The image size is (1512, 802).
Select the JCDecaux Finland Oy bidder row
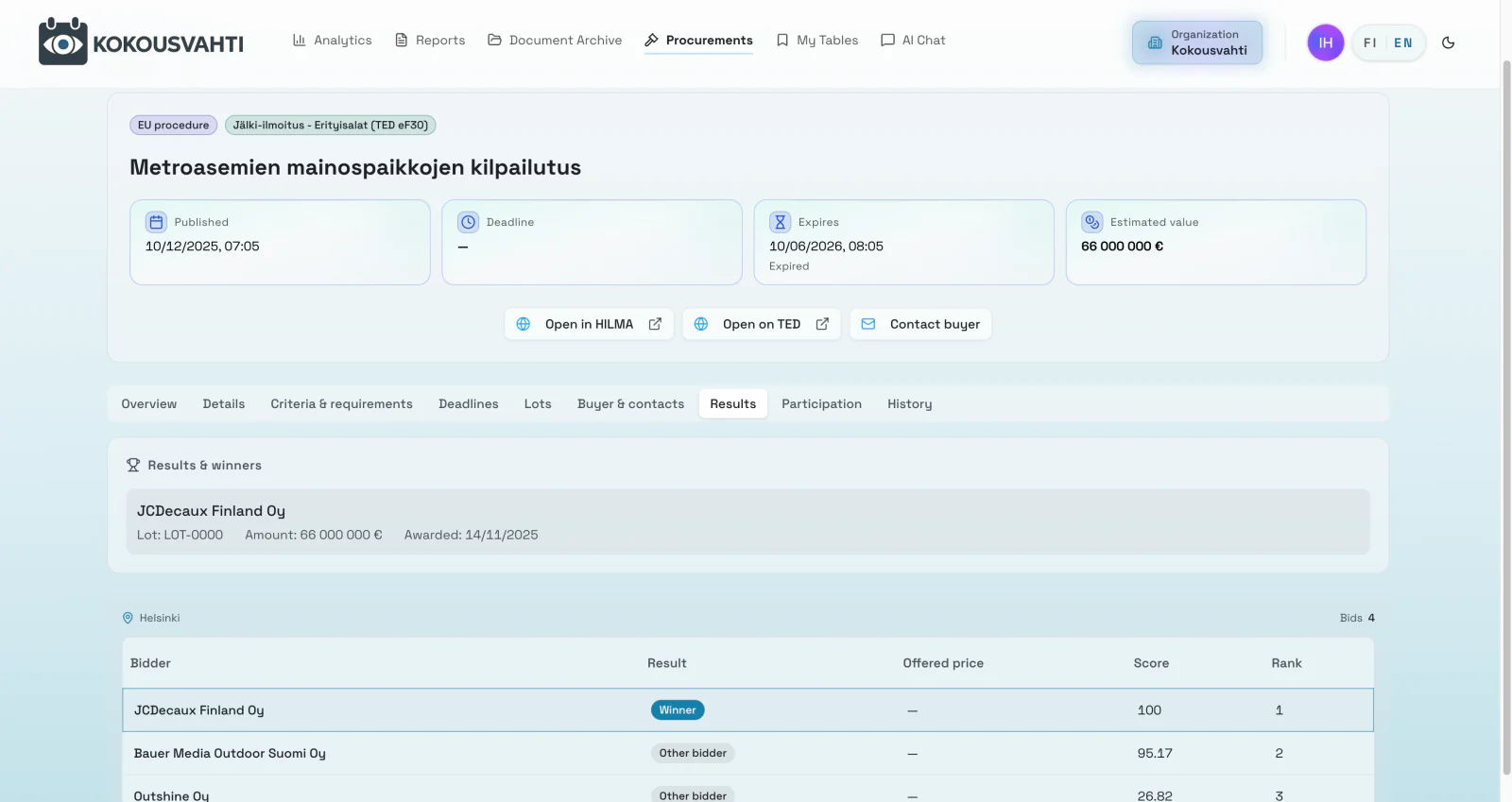point(748,710)
